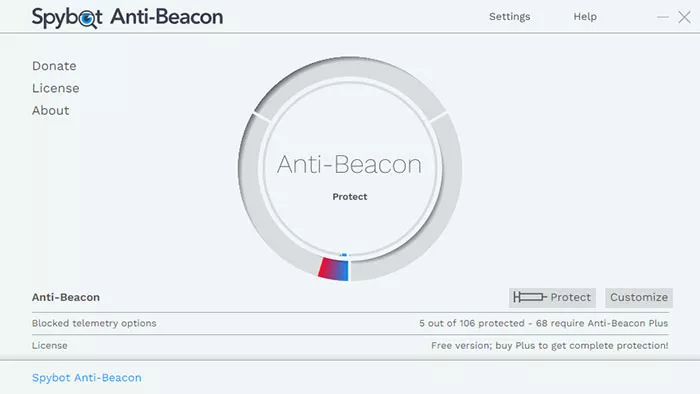Click the Spybot magnifier eye logo
Image resolution: width=700 pixels, height=394 pixels.
88,19
